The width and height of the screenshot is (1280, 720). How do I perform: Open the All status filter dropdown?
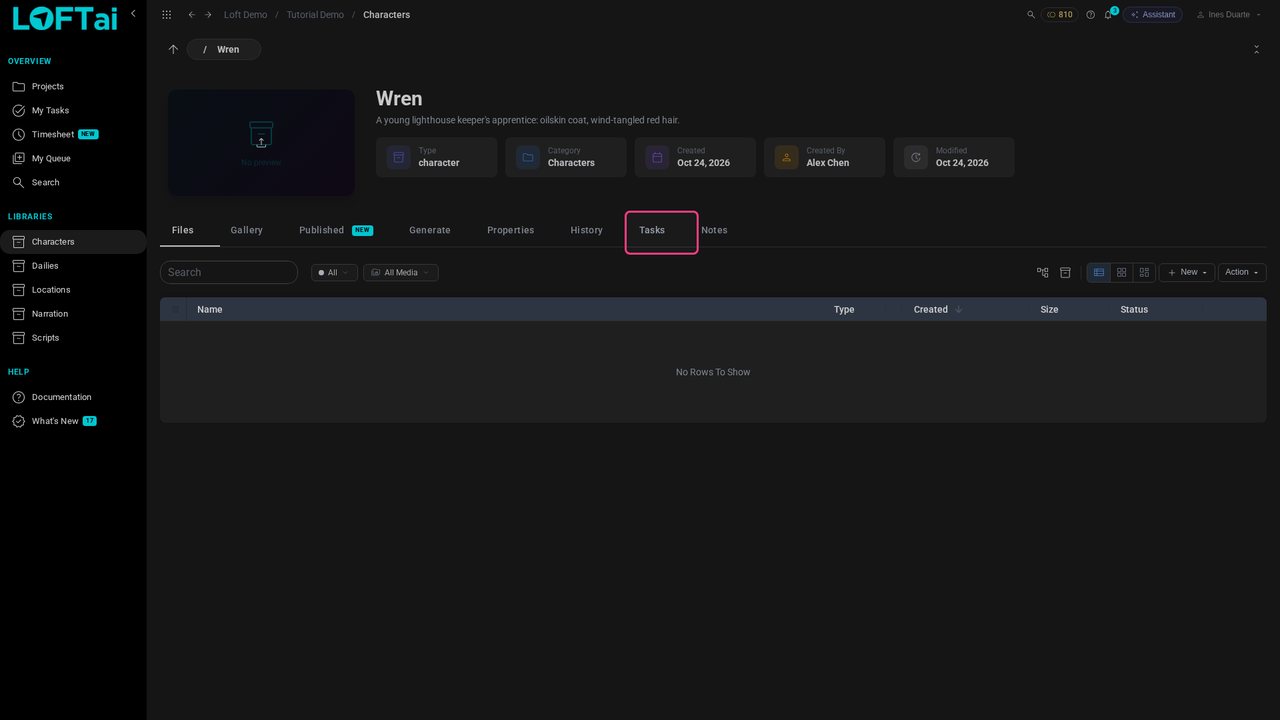(x=334, y=272)
